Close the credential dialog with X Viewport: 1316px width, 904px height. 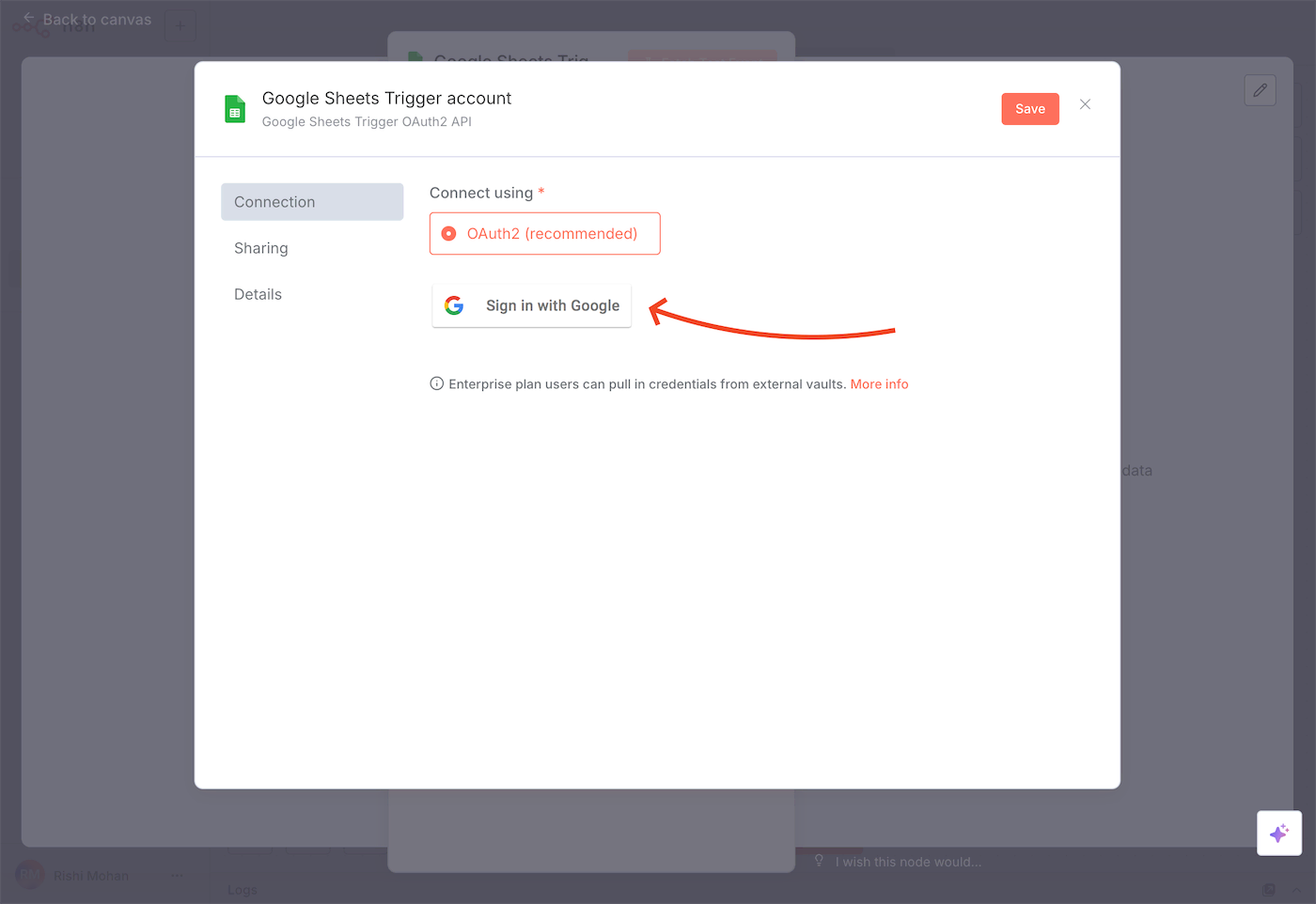tap(1085, 104)
